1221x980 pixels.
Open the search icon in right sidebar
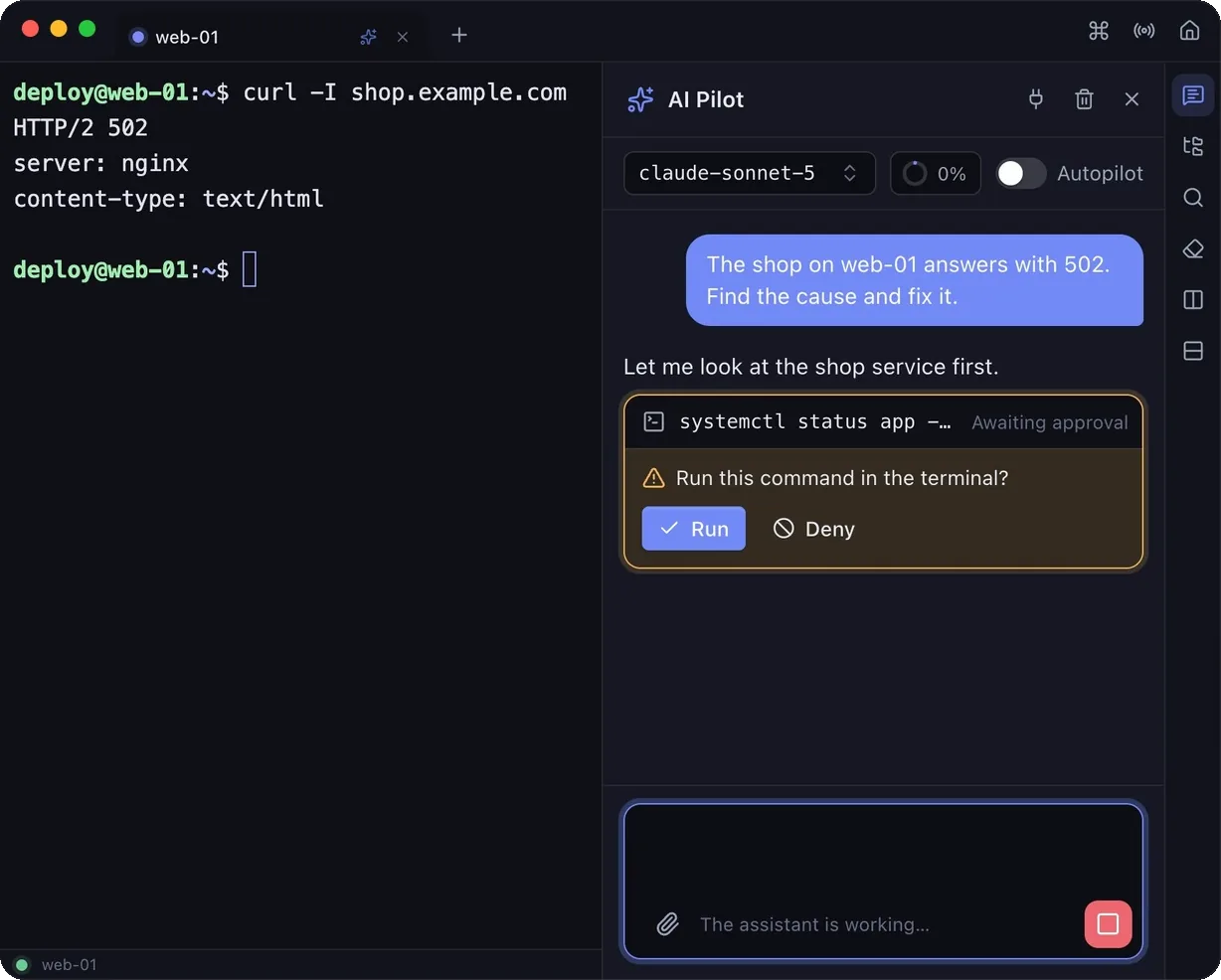coord(1193,197)
